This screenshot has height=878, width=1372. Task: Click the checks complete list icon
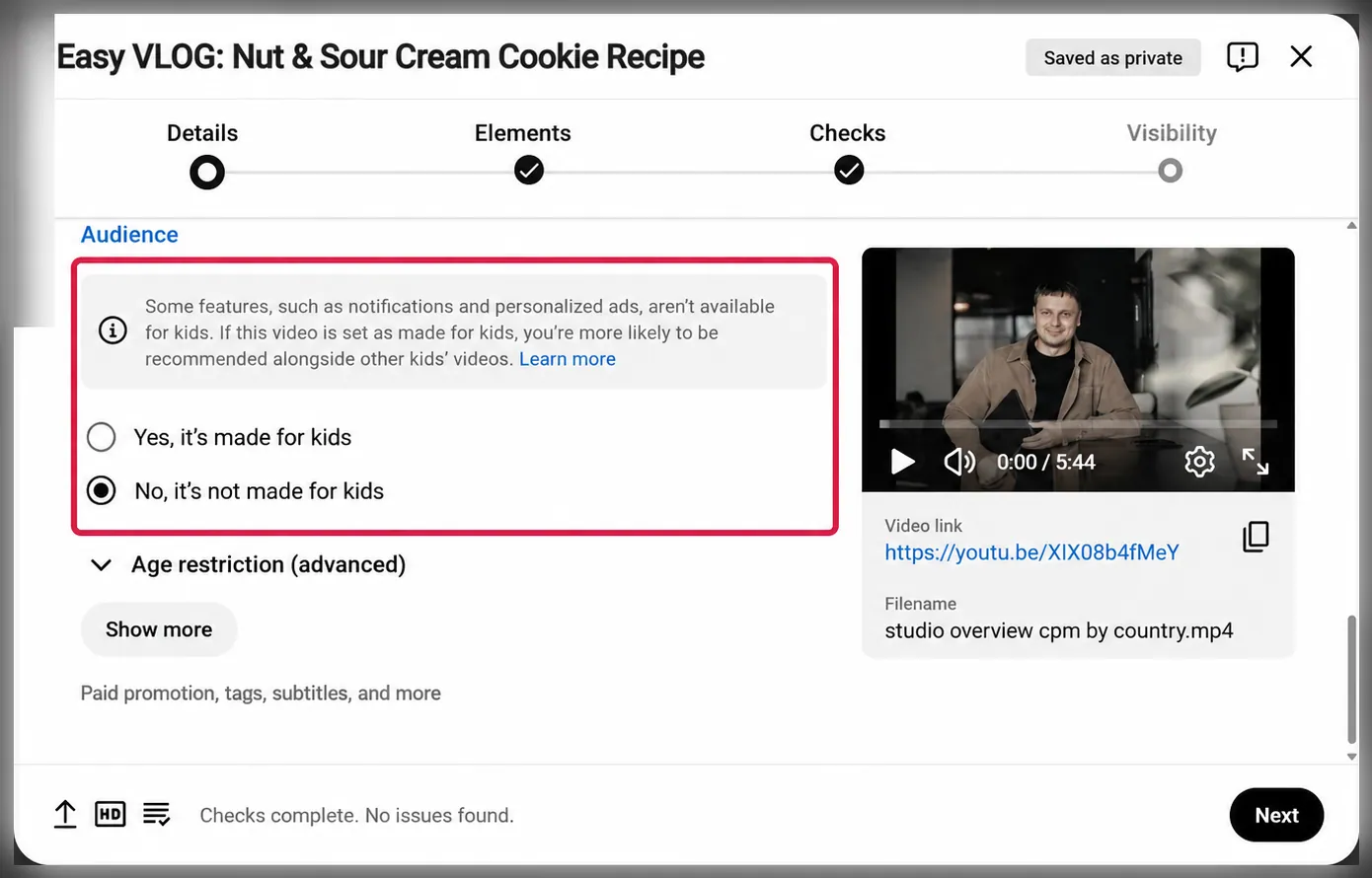[156, 815]
